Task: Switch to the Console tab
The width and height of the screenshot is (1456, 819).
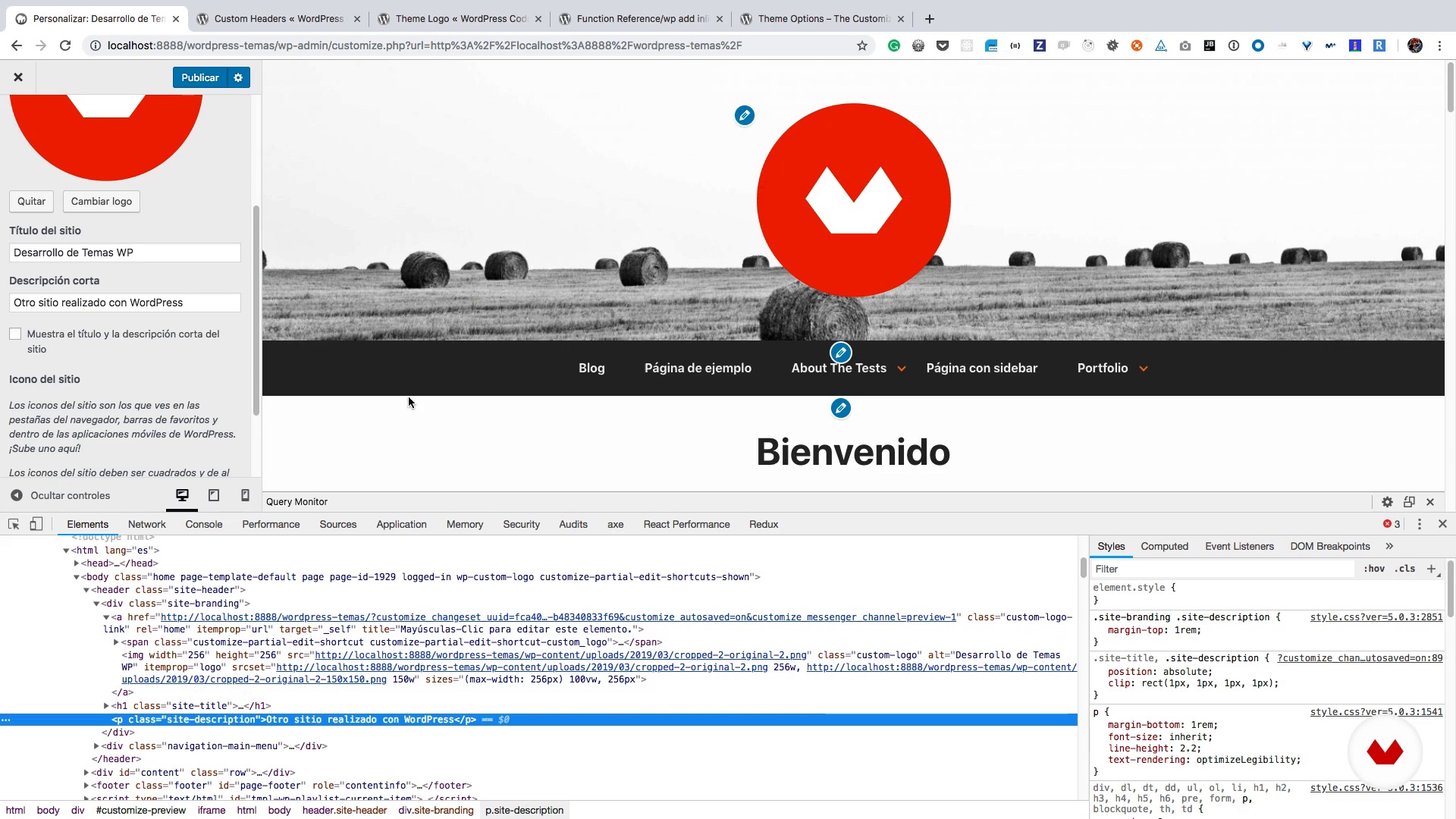Action: point(204,524)
